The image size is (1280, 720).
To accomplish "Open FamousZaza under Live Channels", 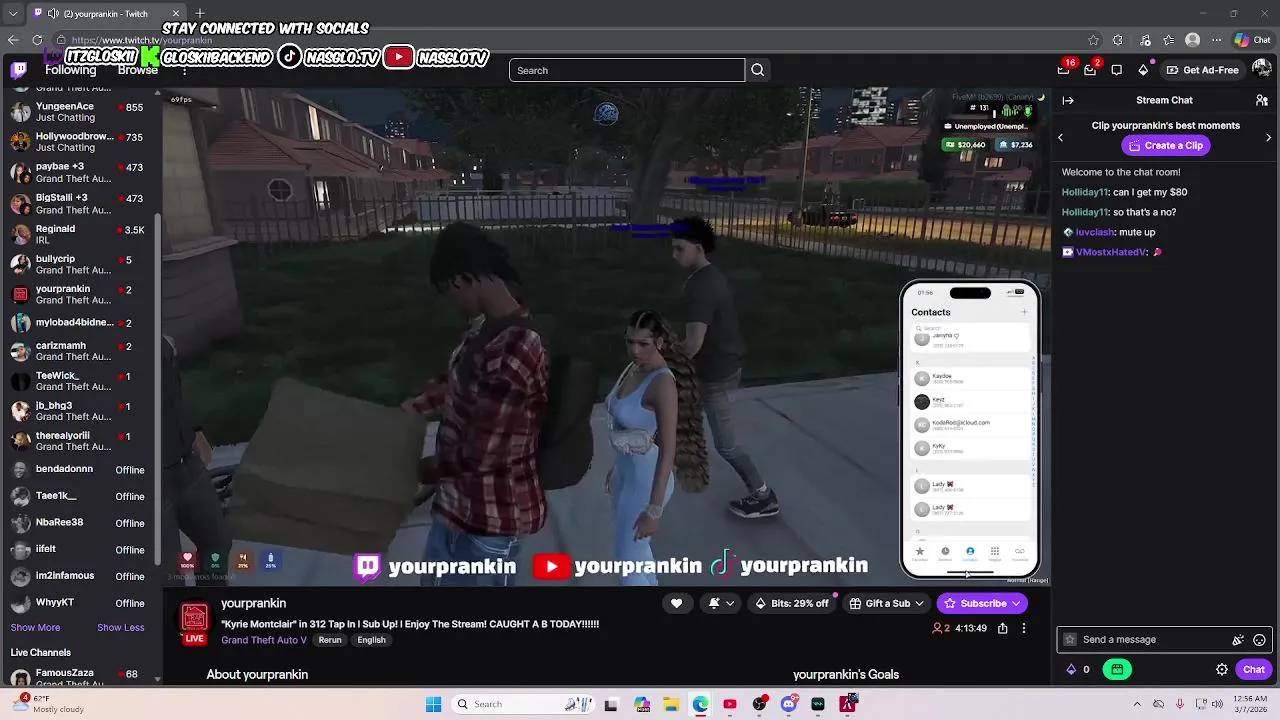I will tap(80, 676).
